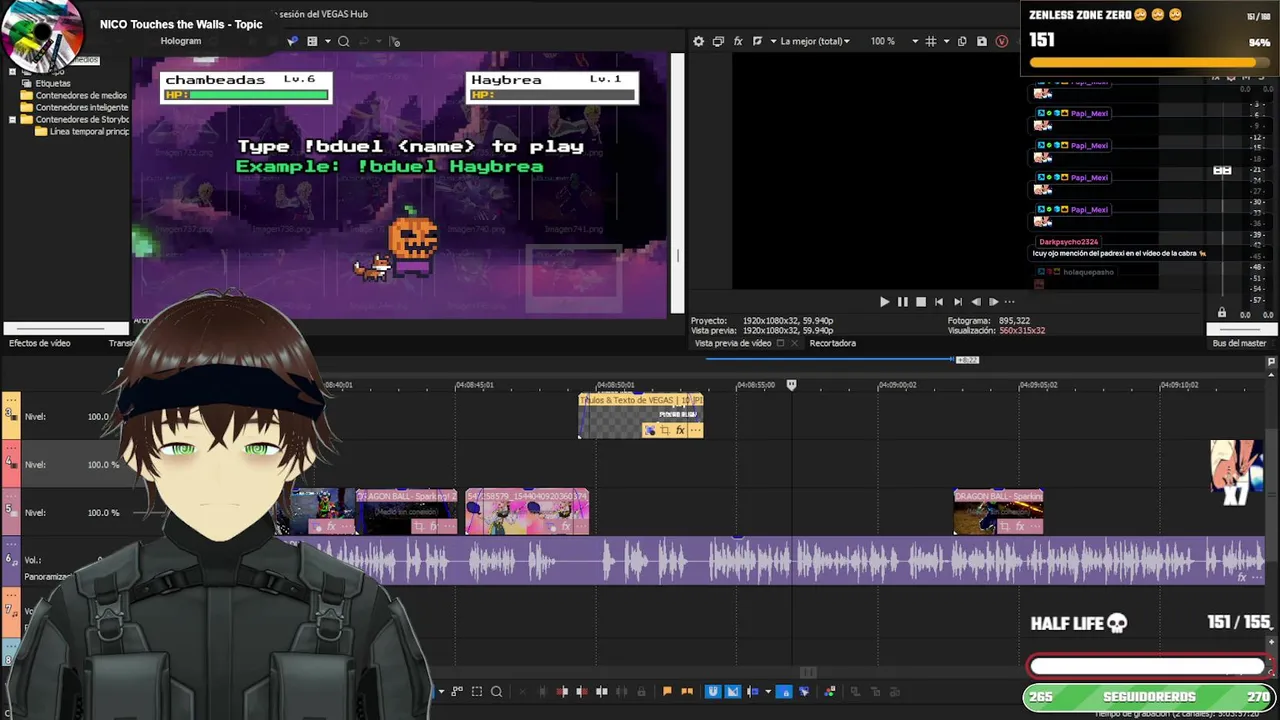Viewport: 1280px width, 720px height.
Task: Stop the video preview playback
Action: (x=921, y=301)
